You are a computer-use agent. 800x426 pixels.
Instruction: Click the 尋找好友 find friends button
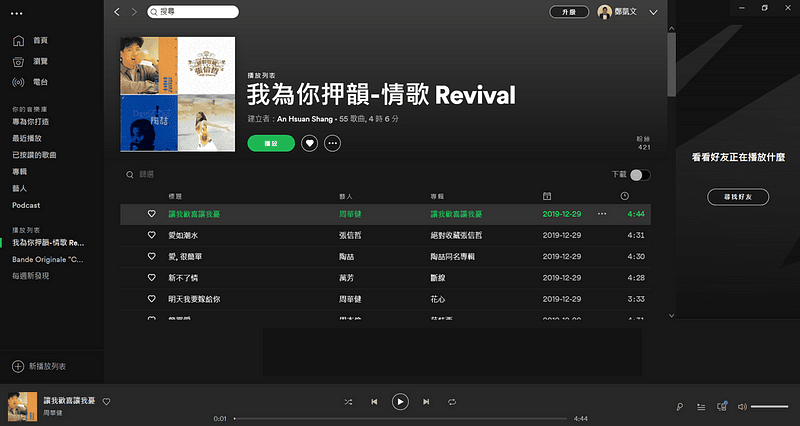(x=738, y=197)
